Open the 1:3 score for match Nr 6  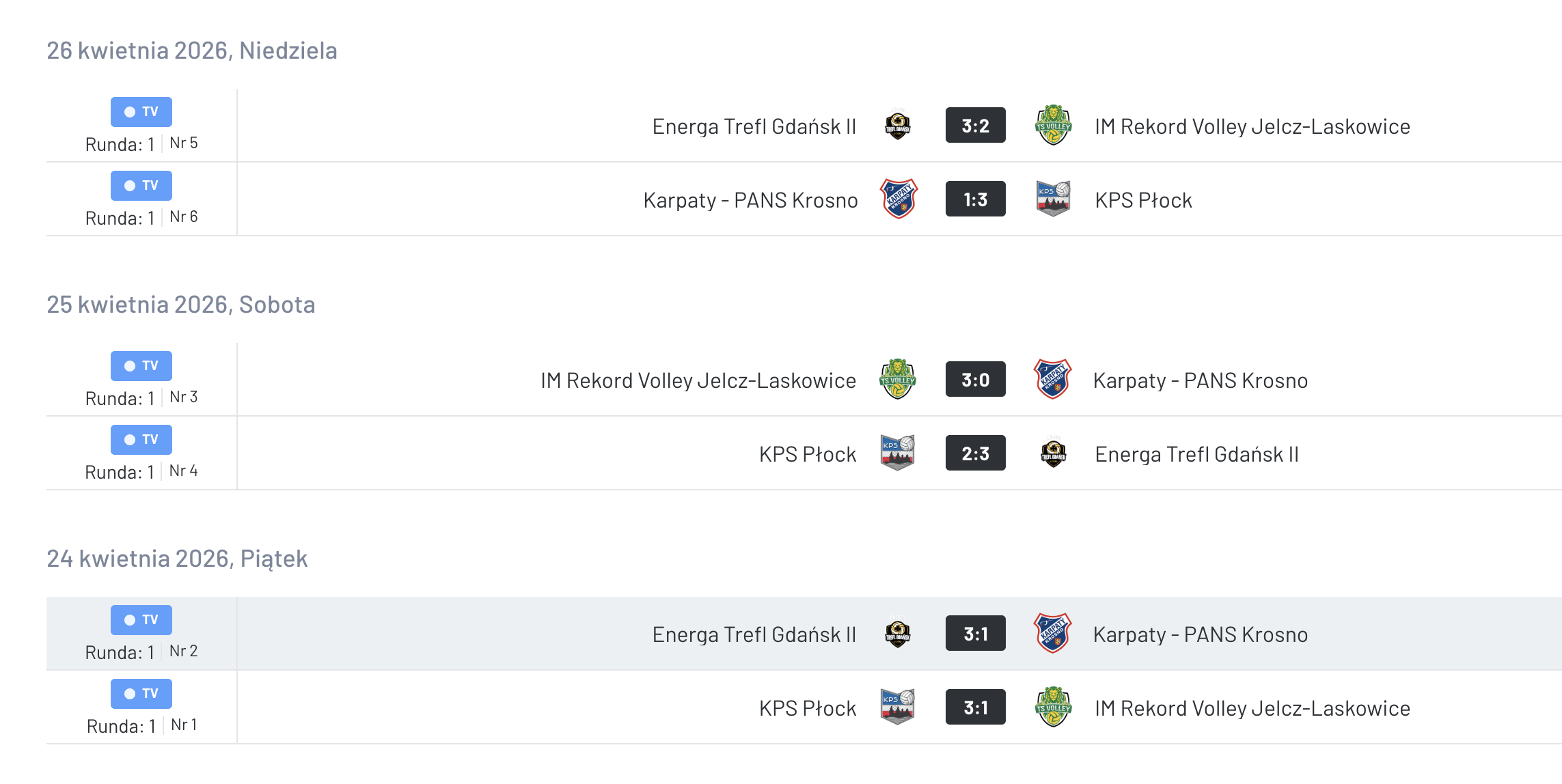pyautogui.click(x=975, y=199)
